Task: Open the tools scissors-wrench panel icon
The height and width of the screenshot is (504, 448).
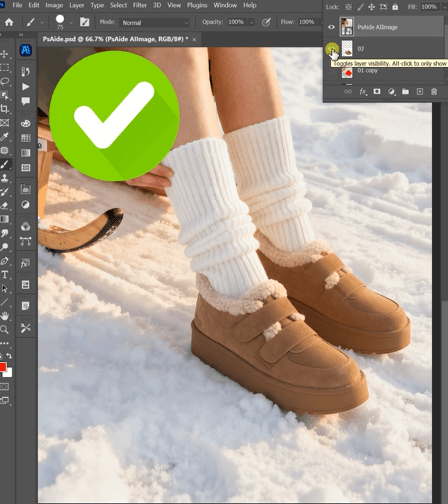Action: tap(25, 328)
